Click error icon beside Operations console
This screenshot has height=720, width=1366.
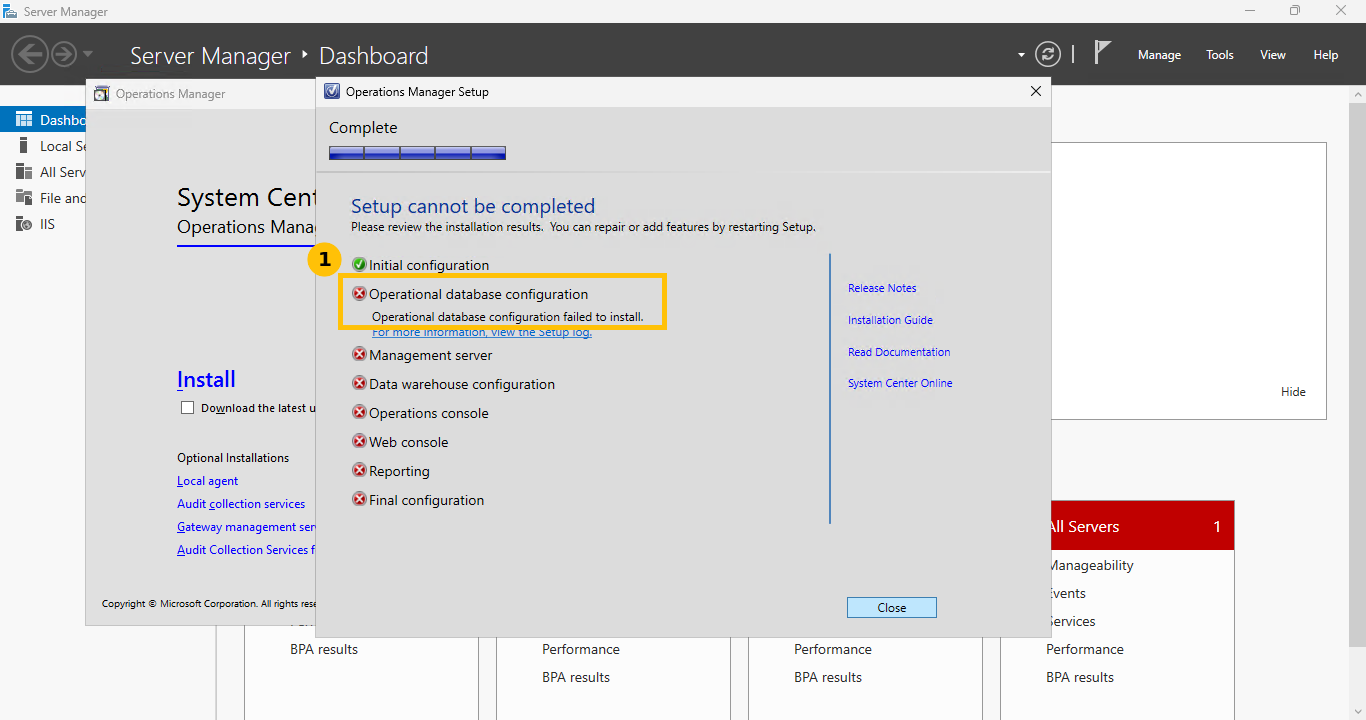(360, 412)
